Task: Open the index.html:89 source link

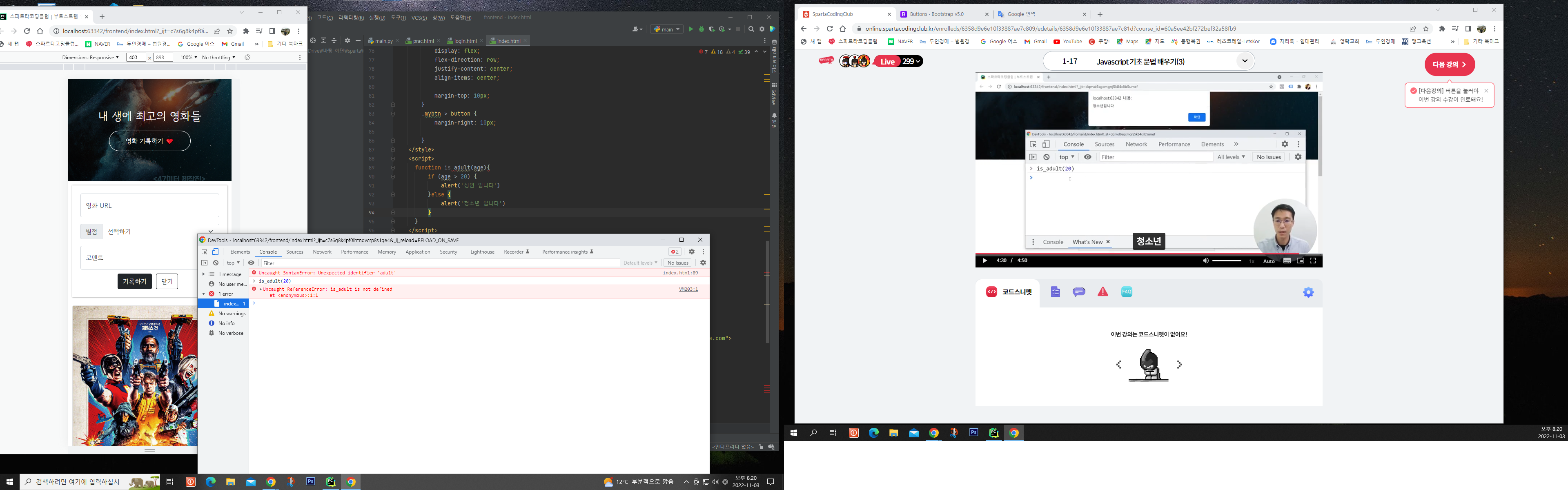Action: click(x=680, y=273)
